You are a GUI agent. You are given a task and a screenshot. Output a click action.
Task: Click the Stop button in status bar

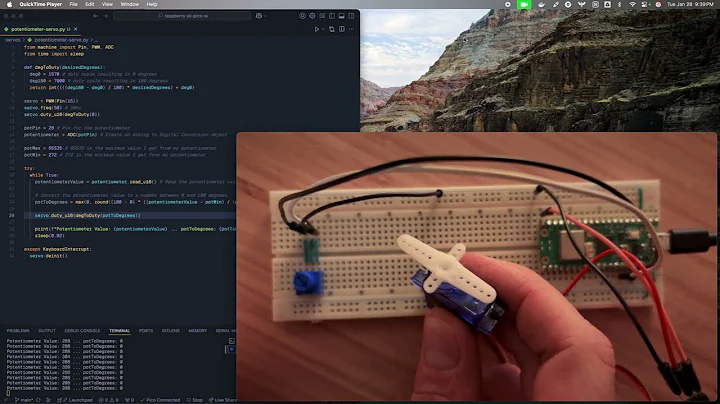(195, 400)
